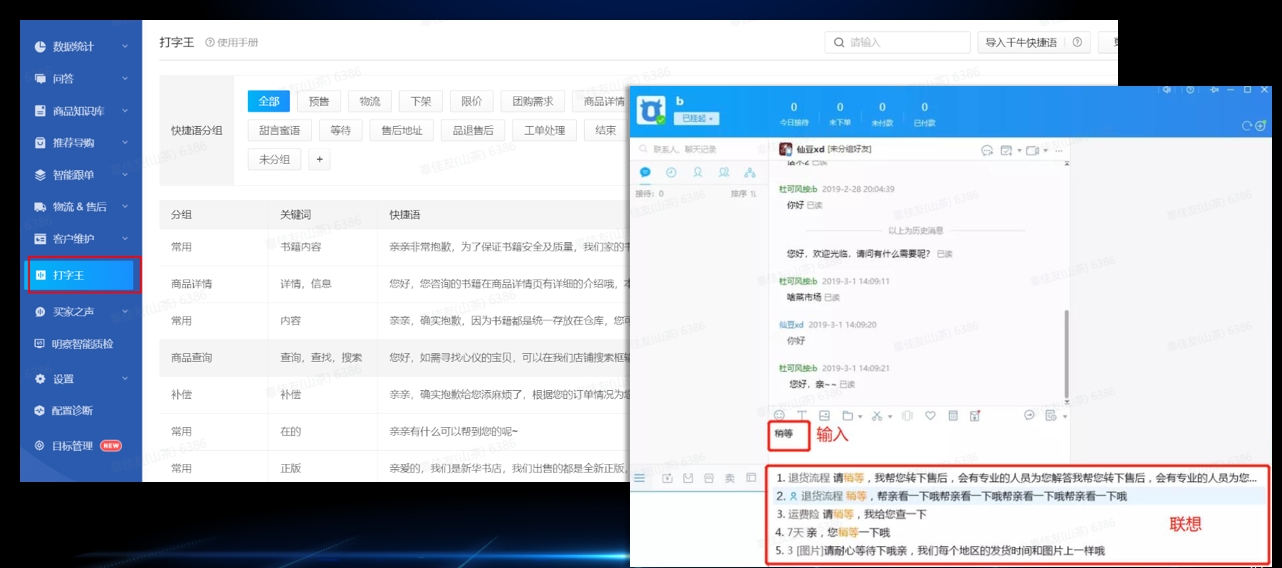Click the 物流 & 售后 truck icon
The image size is (1282, 568).
pyautogui.click(x=40, y=206)
